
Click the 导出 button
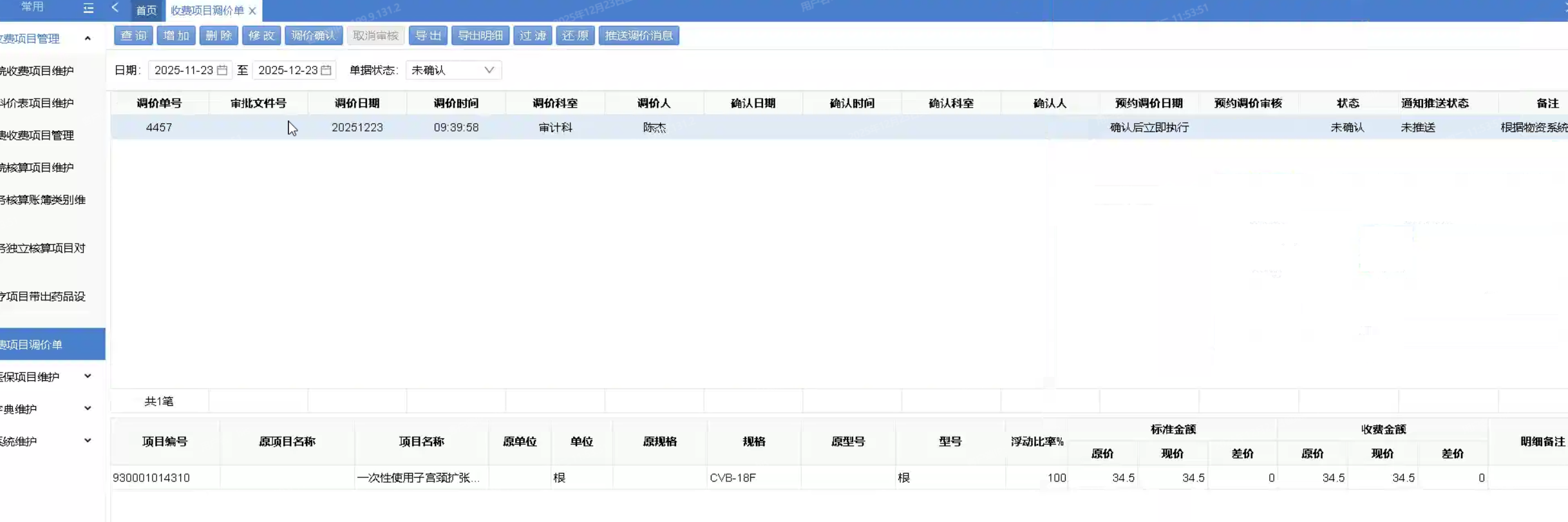(428, 35)
